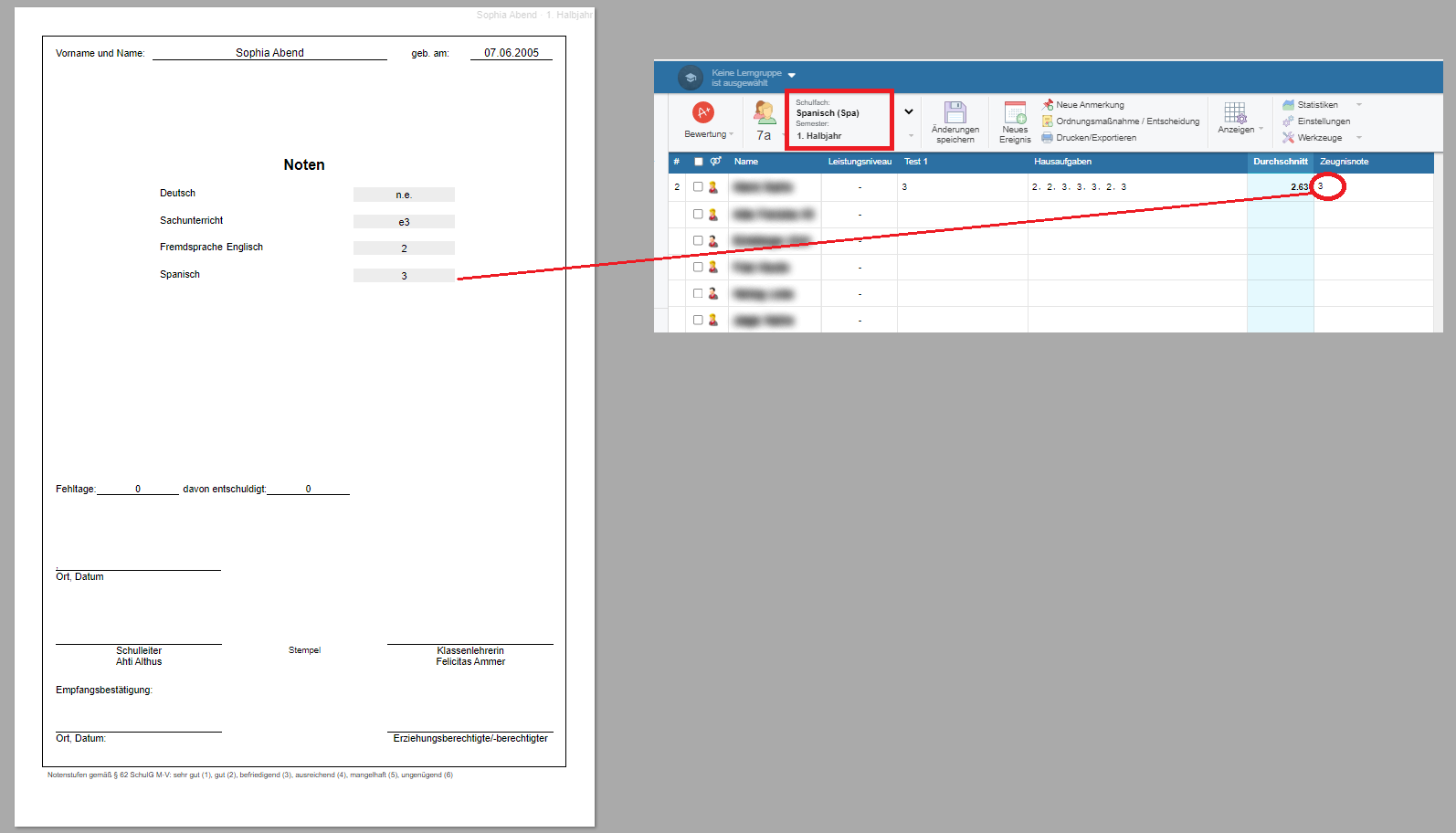Click Neue Anmerkung
1456x833 pixels.
pos(1090,105)
